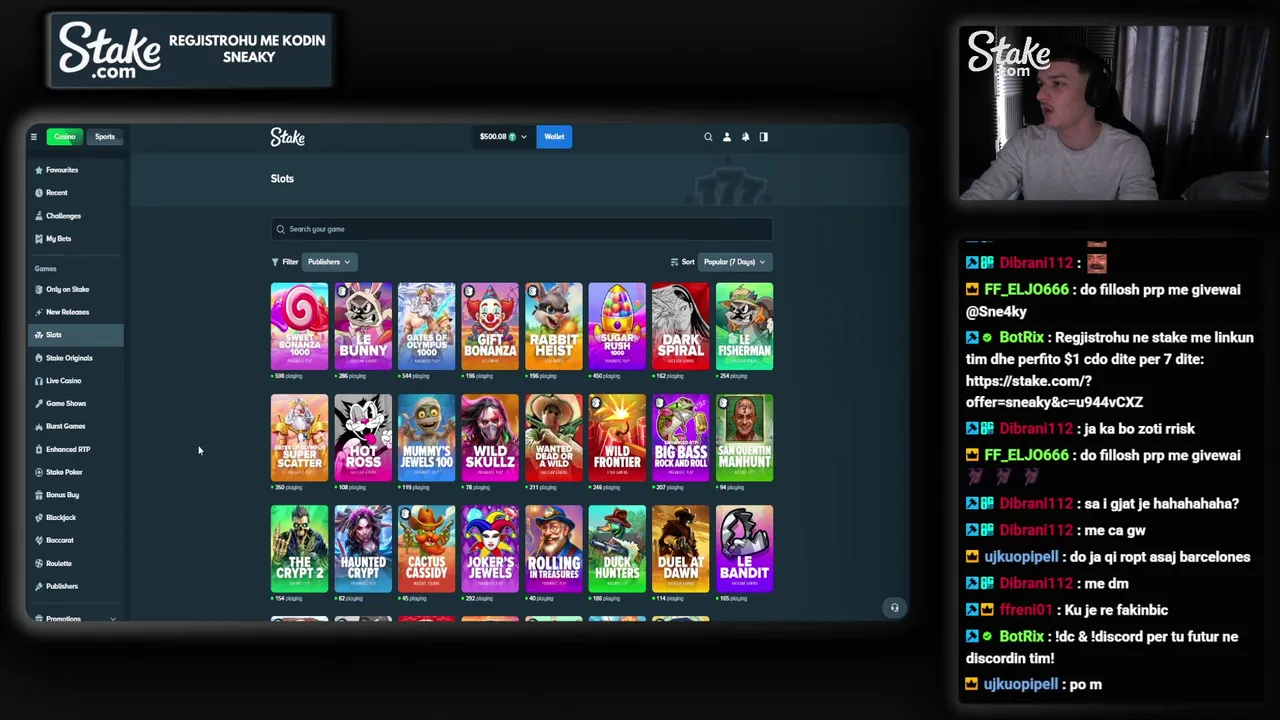Click the Challenges icon in sidebar

[38, 216]
